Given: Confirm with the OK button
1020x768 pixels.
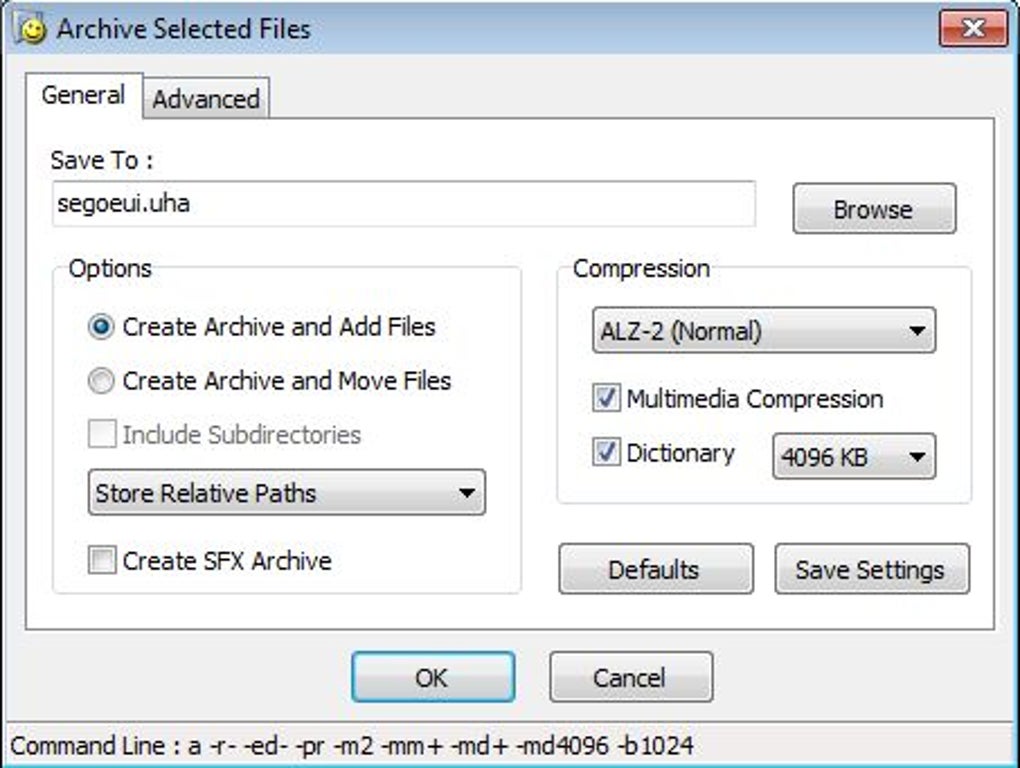Looking at the screenshot, I should [432, 677].
